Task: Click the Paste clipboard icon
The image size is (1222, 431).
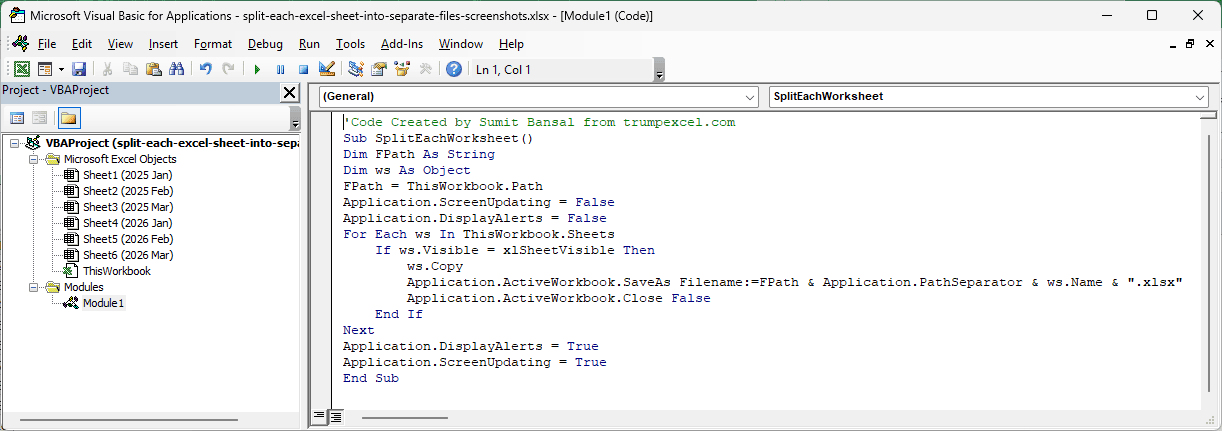Action: (153, 69)
